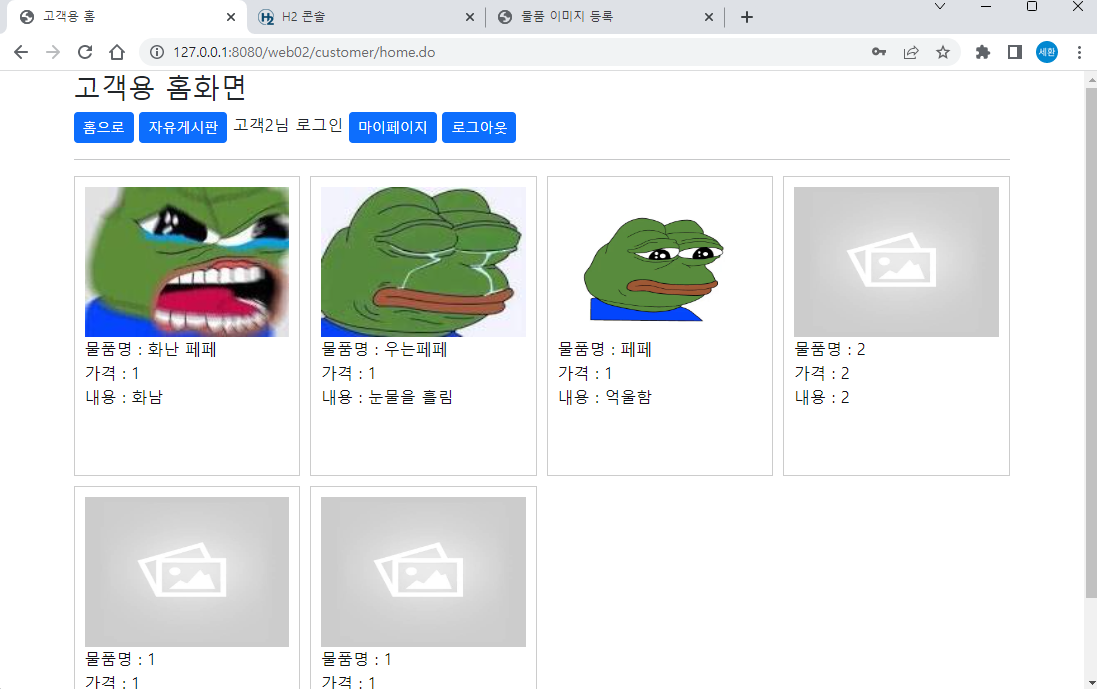Open Chrome three-dot menu
The width and height of the screenshot is (1097, 689).
coord(1079,52)
